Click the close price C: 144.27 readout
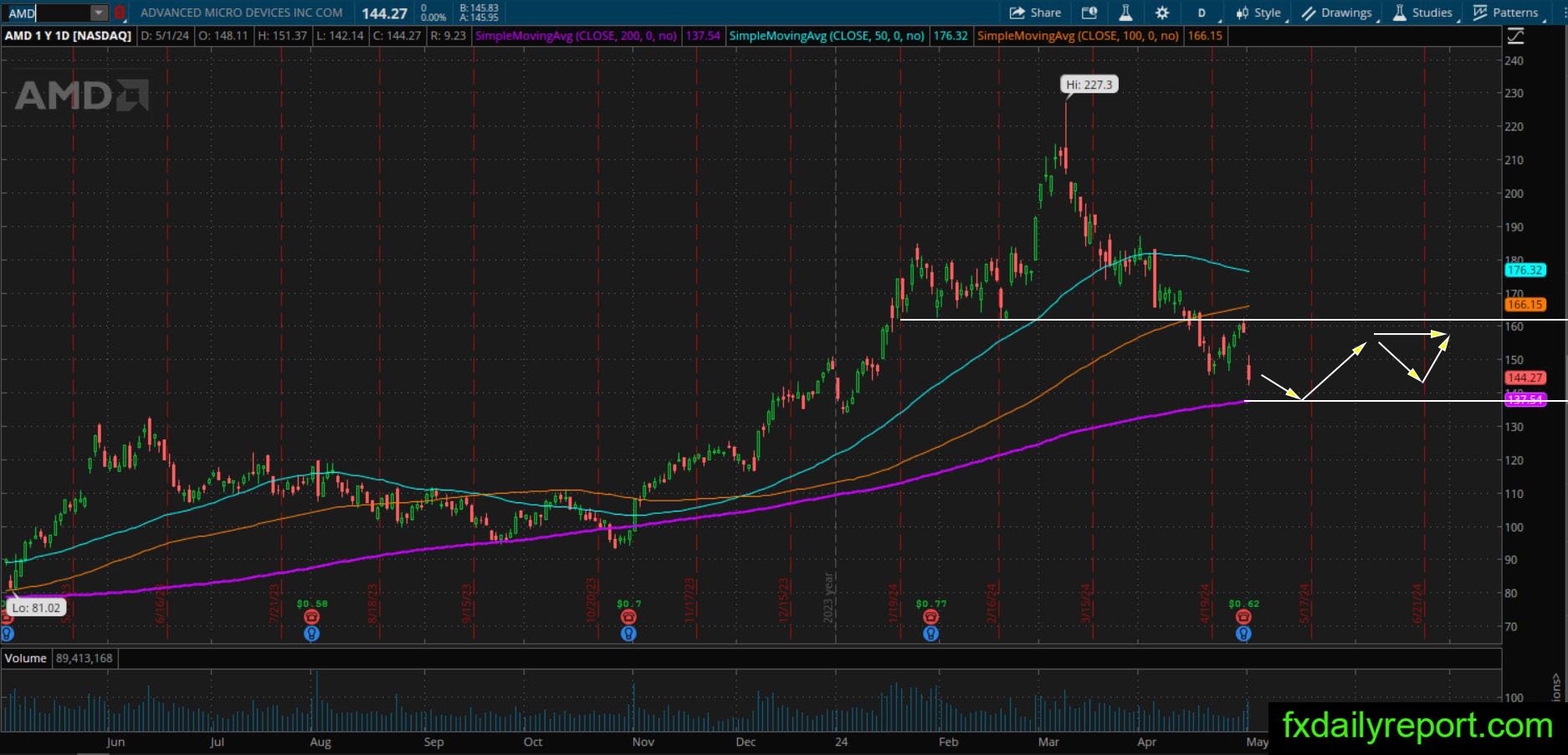The height and width of the screenshot is (755, 1568). 397,36
